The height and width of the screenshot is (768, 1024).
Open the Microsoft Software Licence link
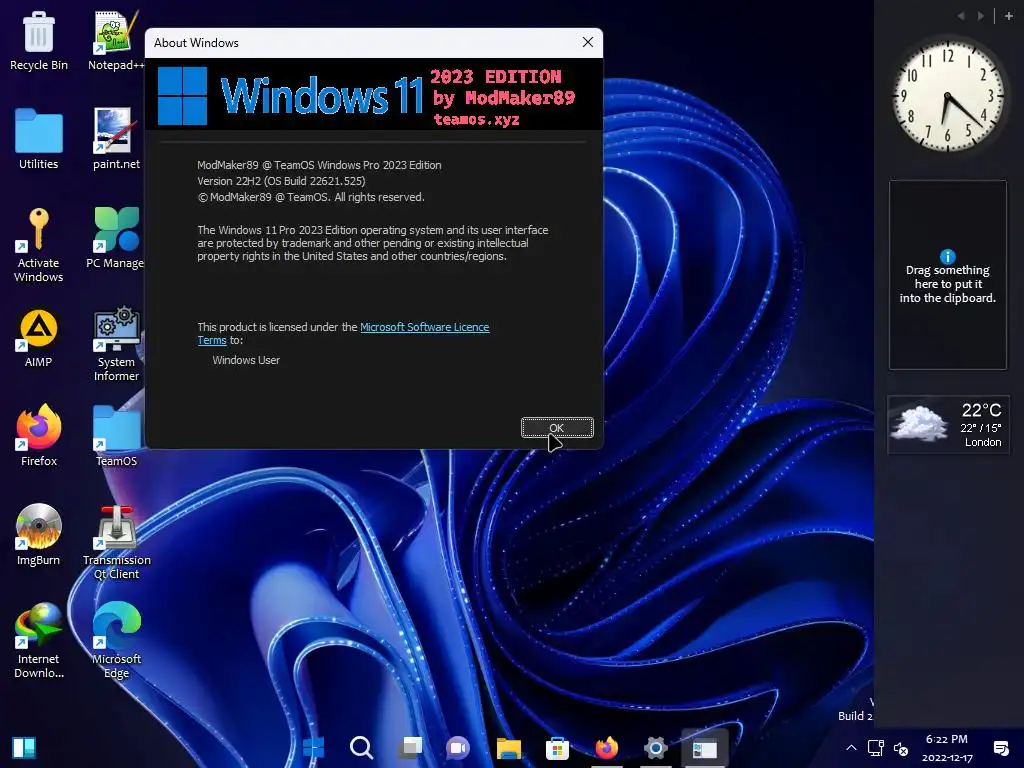click(x=424, y=327)
